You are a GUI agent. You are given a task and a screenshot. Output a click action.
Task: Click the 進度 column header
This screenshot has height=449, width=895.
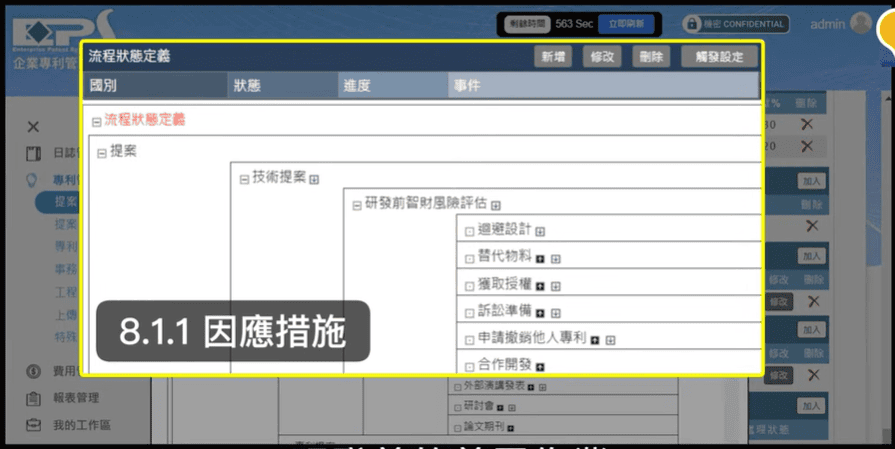click(x=357, y=86)
